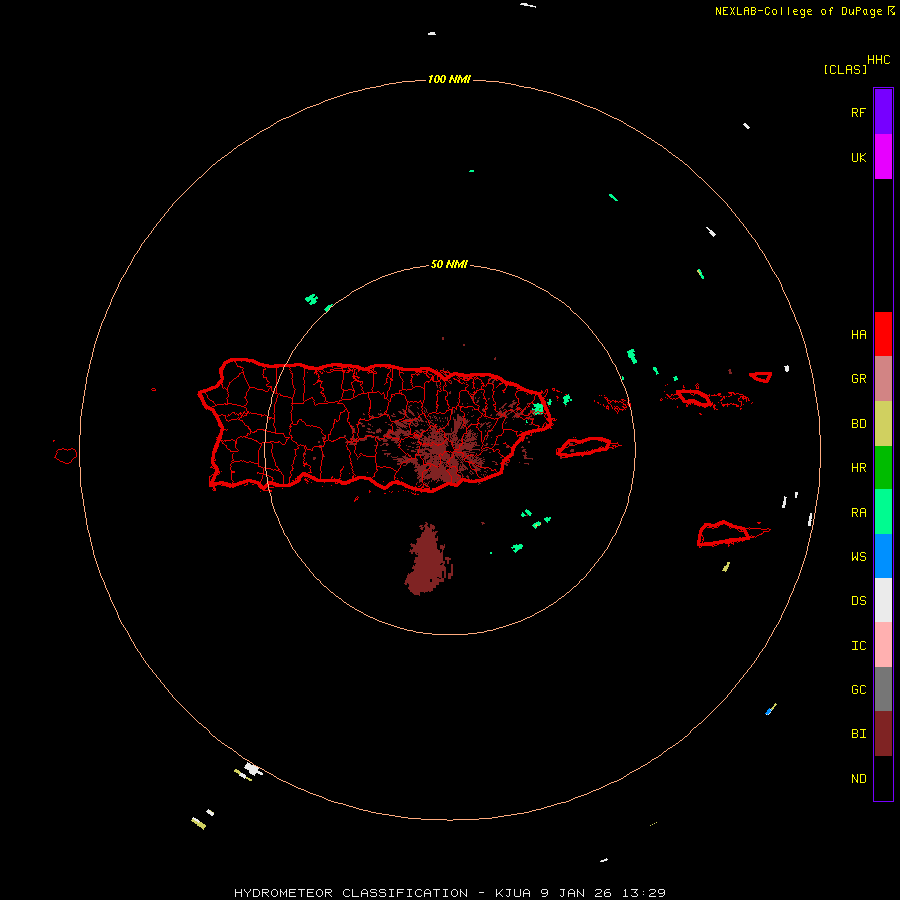
Task: Click the HHC product label
Action: pyautogui.click(x=878, y=59)
